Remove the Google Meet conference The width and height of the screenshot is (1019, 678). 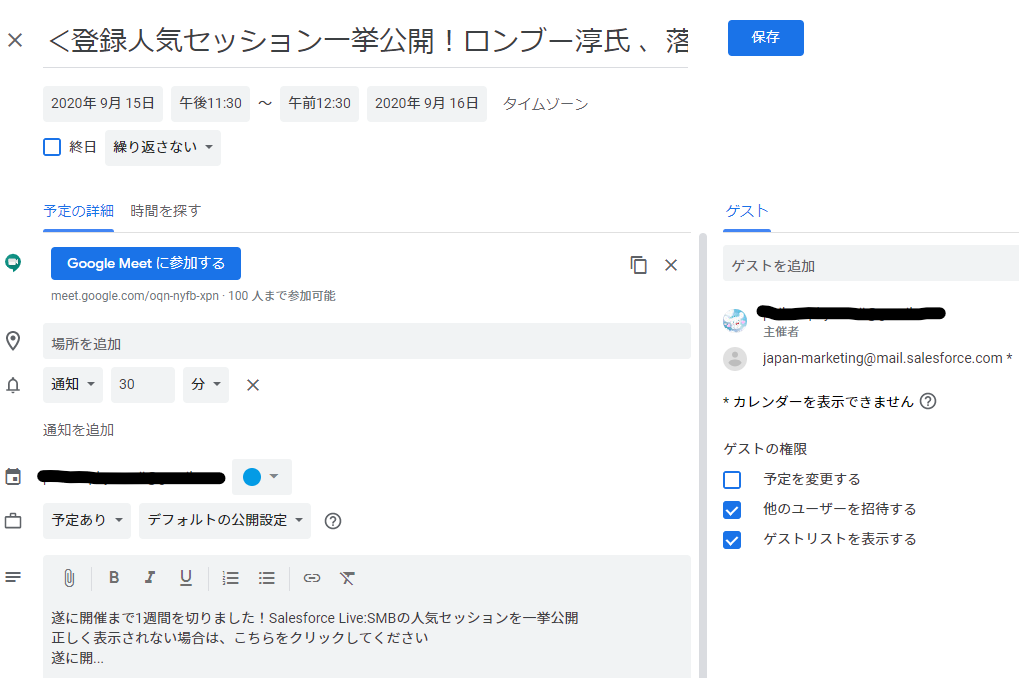[x=671, y=265]
